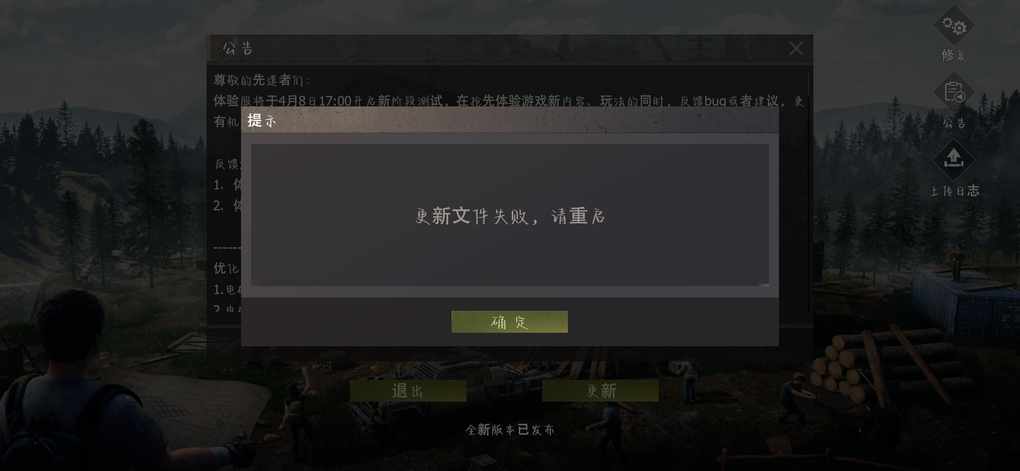
Task: Click the 退出 exit button
Action: click(x=408, y=391)
